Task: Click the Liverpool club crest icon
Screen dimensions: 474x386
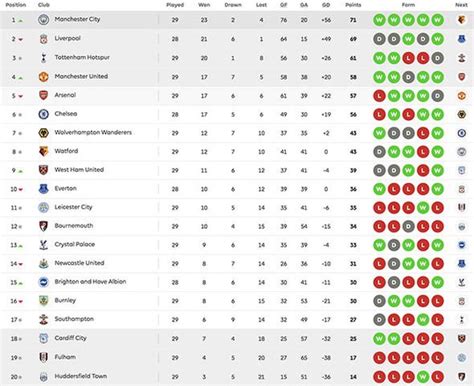Action: point(43,39)
